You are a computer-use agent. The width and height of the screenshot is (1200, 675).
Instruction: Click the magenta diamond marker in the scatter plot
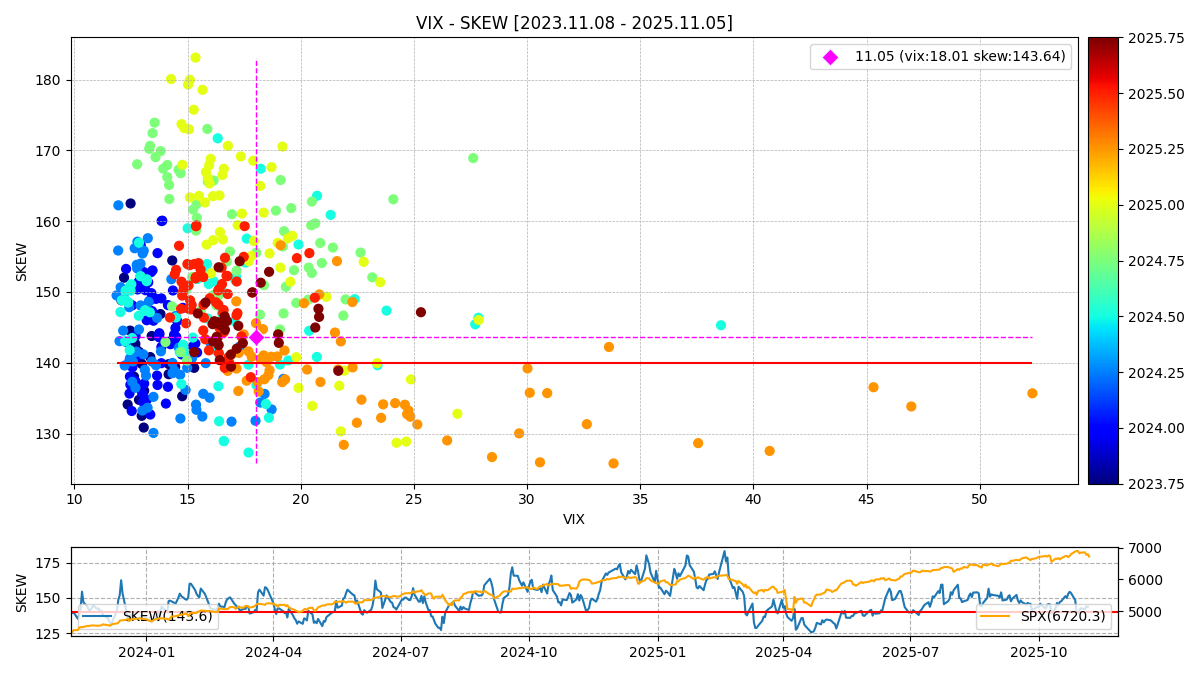coord(256,338)
